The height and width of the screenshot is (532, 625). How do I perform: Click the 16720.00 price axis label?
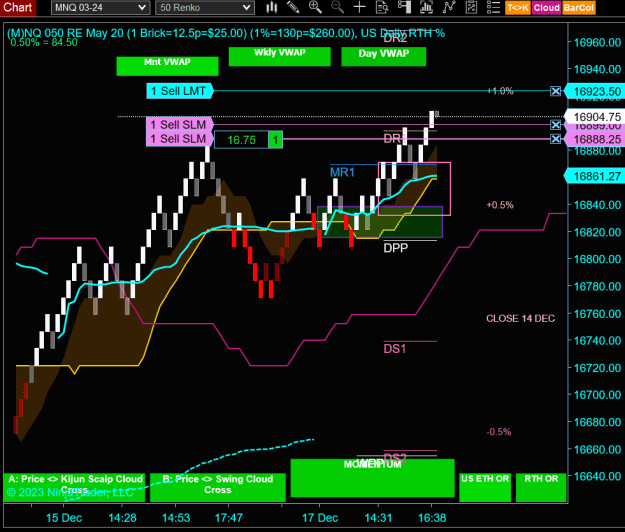click(597, 367)
